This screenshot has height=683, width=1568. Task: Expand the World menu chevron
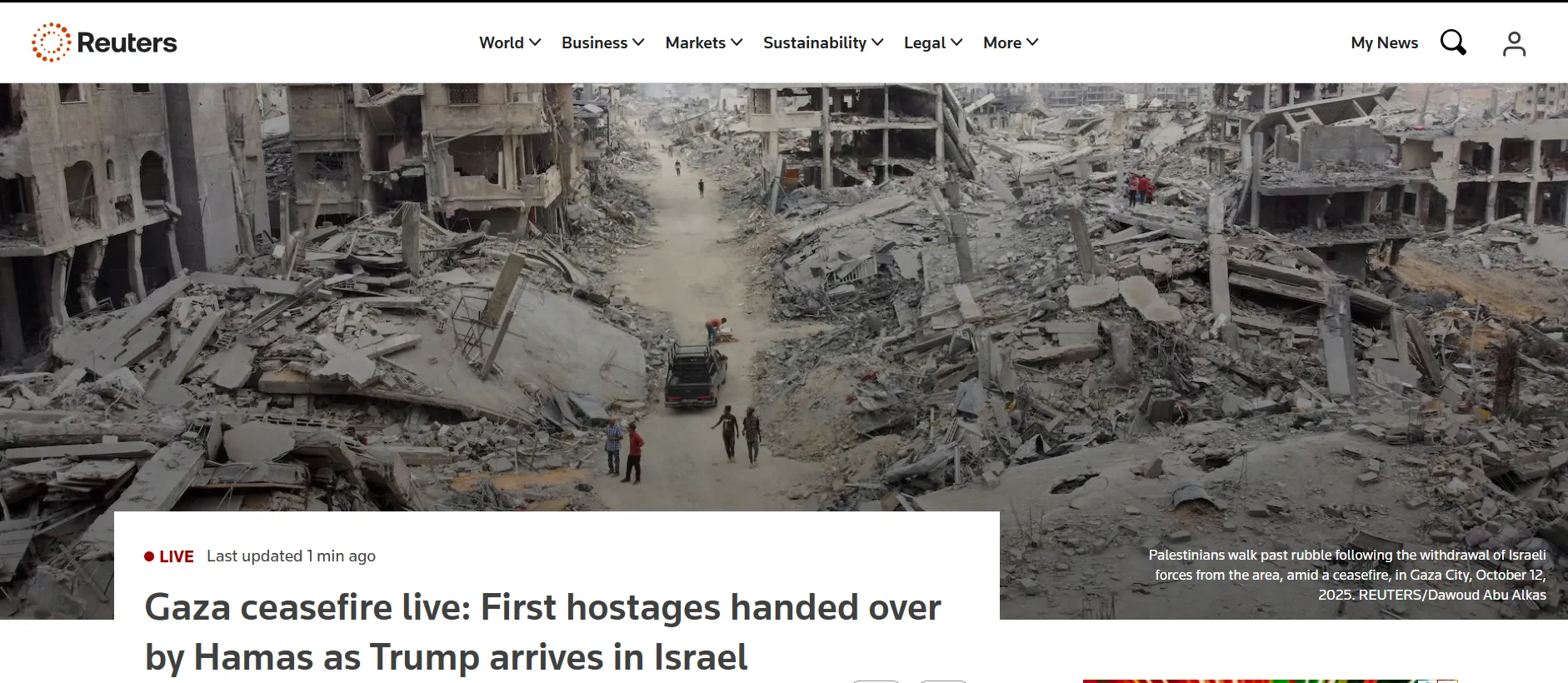pos(535,42)
